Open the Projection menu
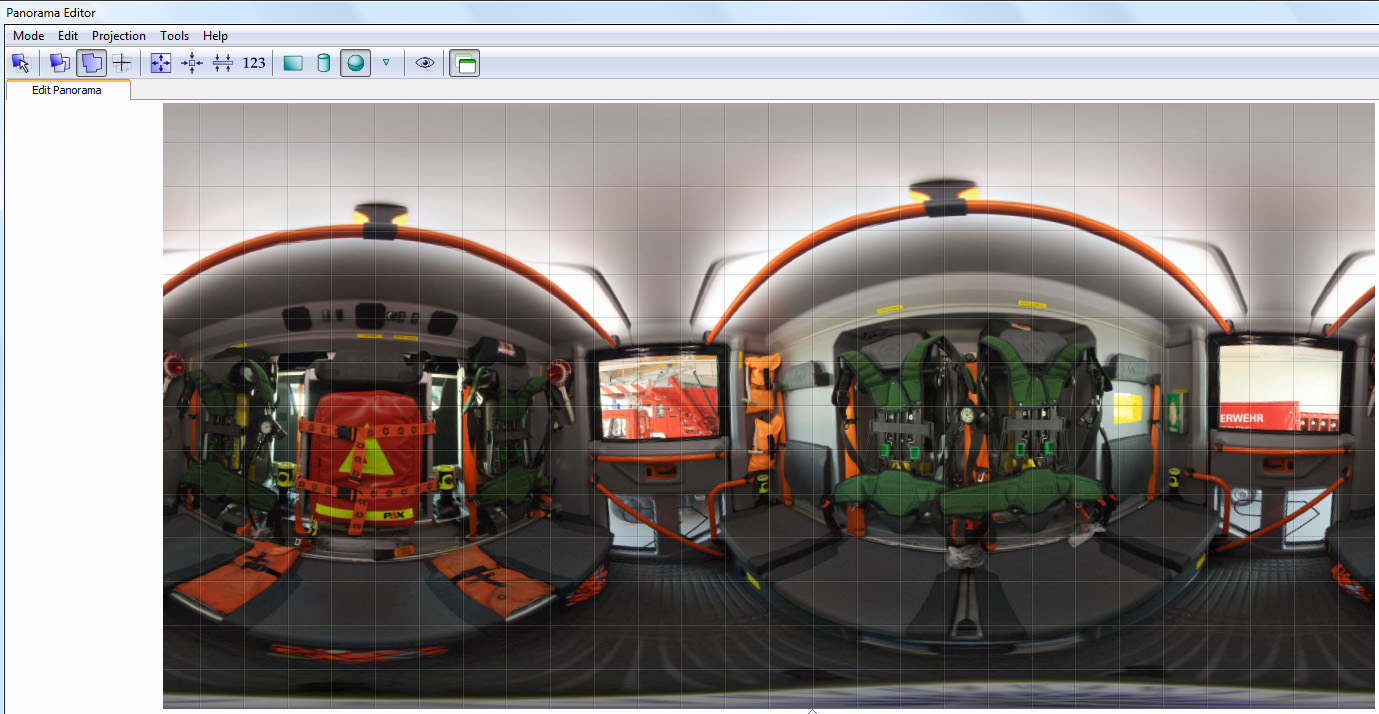Viewport: 1379px width, 714px height. 119,36
